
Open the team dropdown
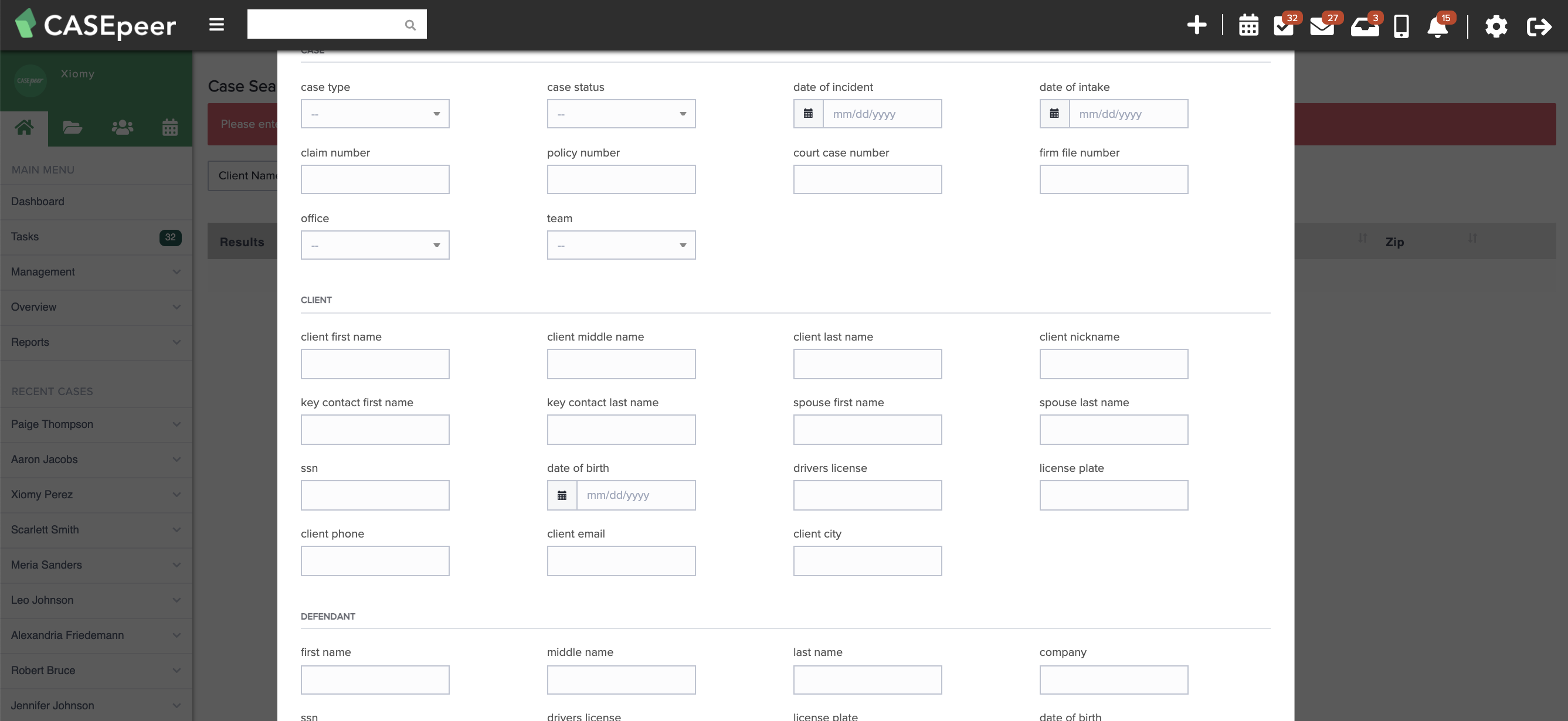coord(621,244)
